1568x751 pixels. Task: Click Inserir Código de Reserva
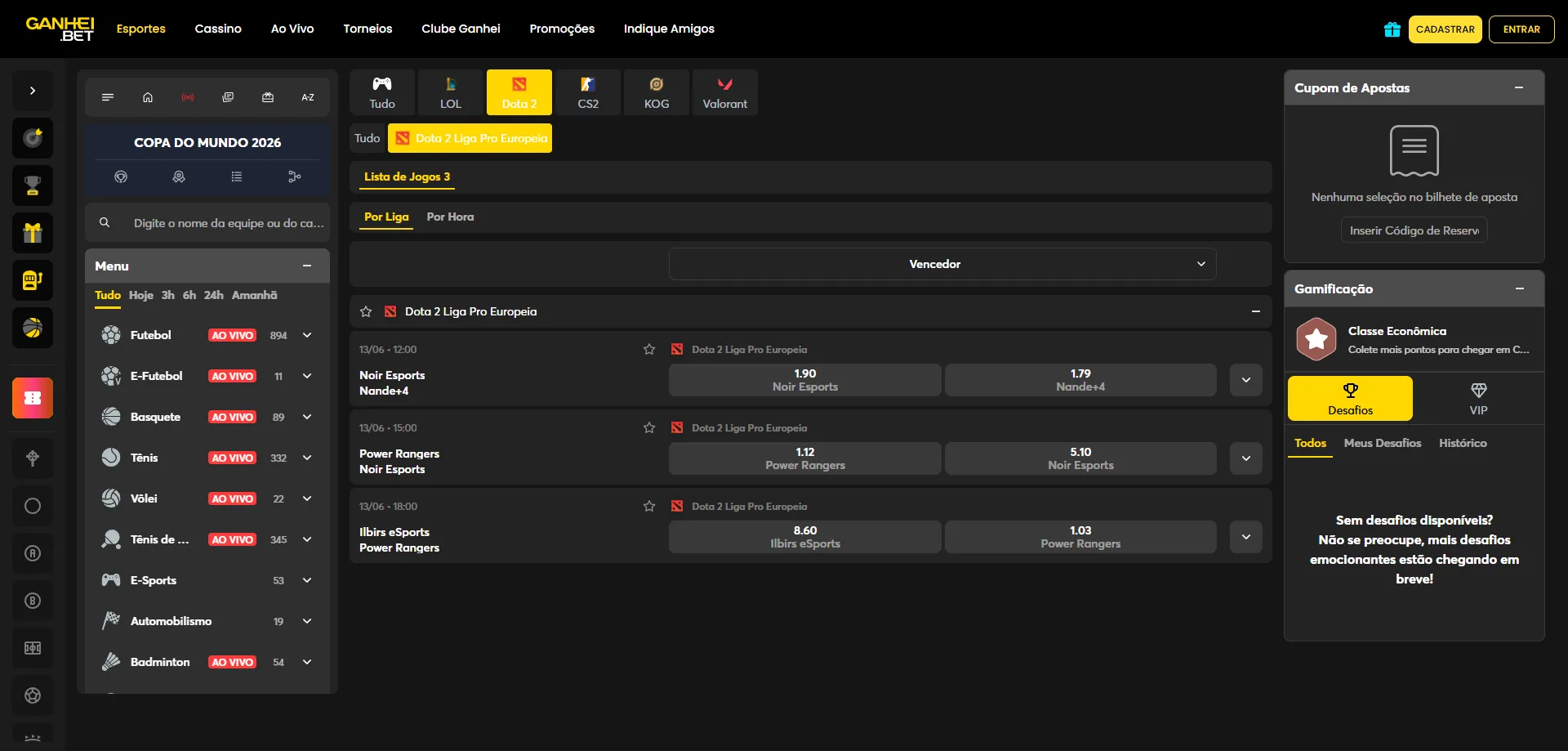coord(1414,230)
